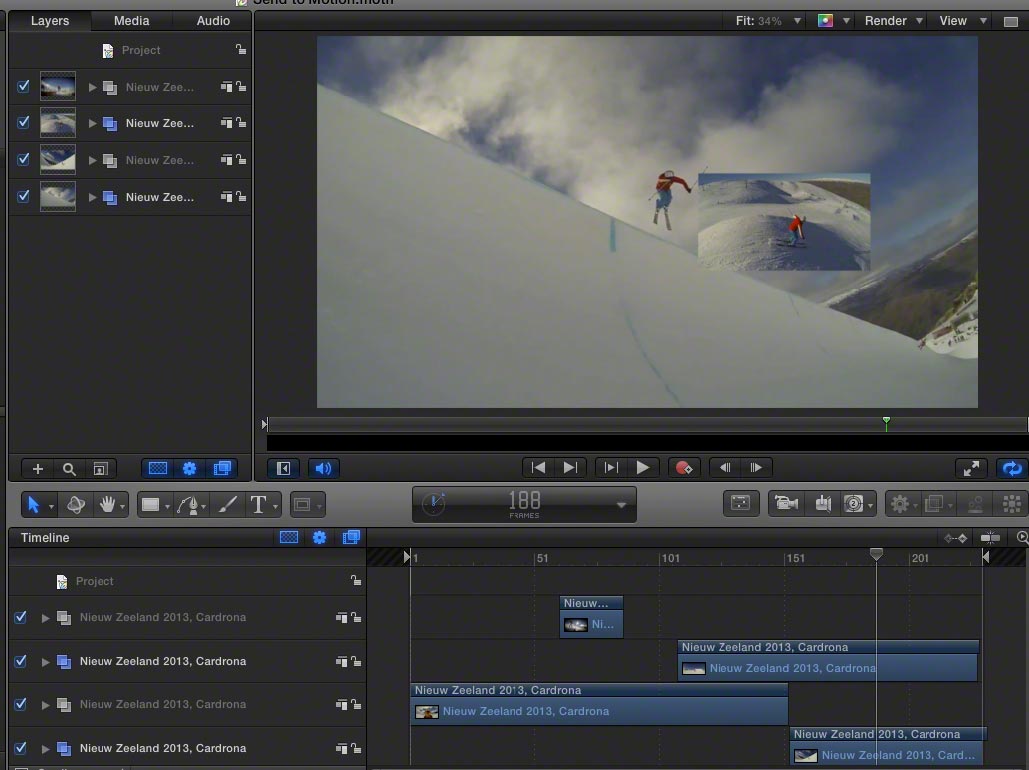Screen dimensions: 1029x770
Task: Select the Rectangle shape tool
Action: coord(151,504)
